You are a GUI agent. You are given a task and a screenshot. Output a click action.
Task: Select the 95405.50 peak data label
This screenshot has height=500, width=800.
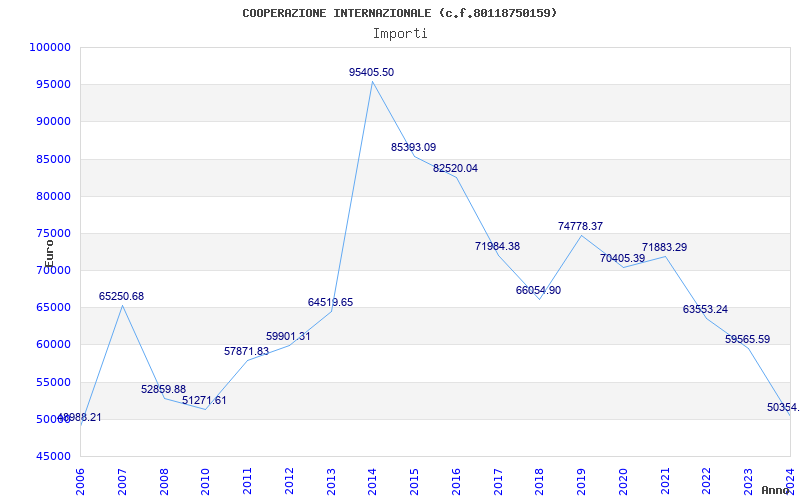pos(371,72)
